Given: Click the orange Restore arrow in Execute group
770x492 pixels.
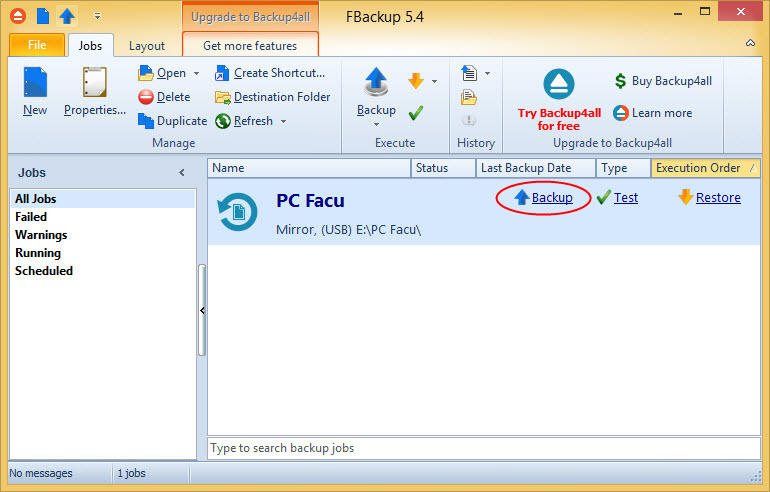Looking at the screenshot, I should pos(416,81).
